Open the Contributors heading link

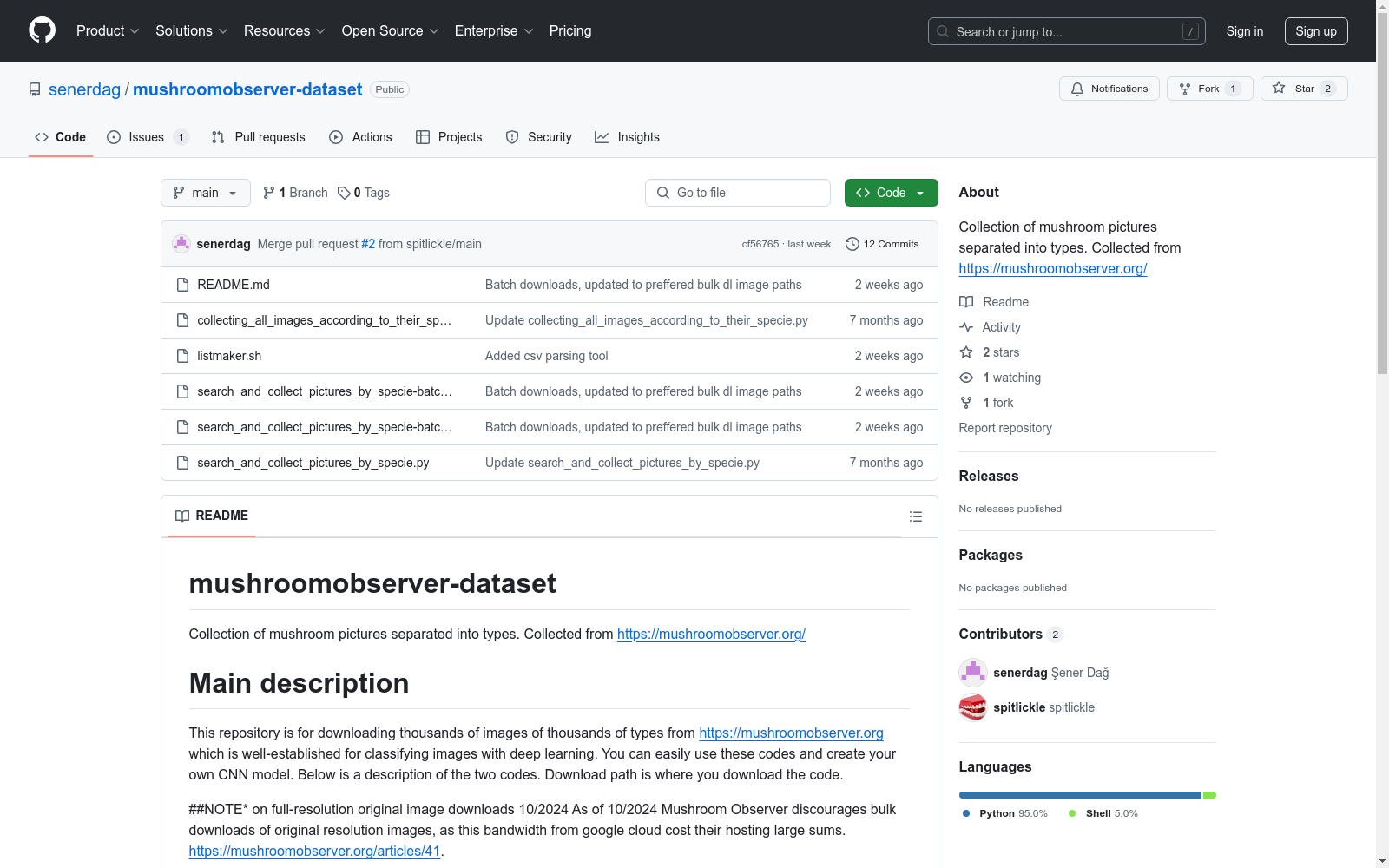click(1010, 634)
